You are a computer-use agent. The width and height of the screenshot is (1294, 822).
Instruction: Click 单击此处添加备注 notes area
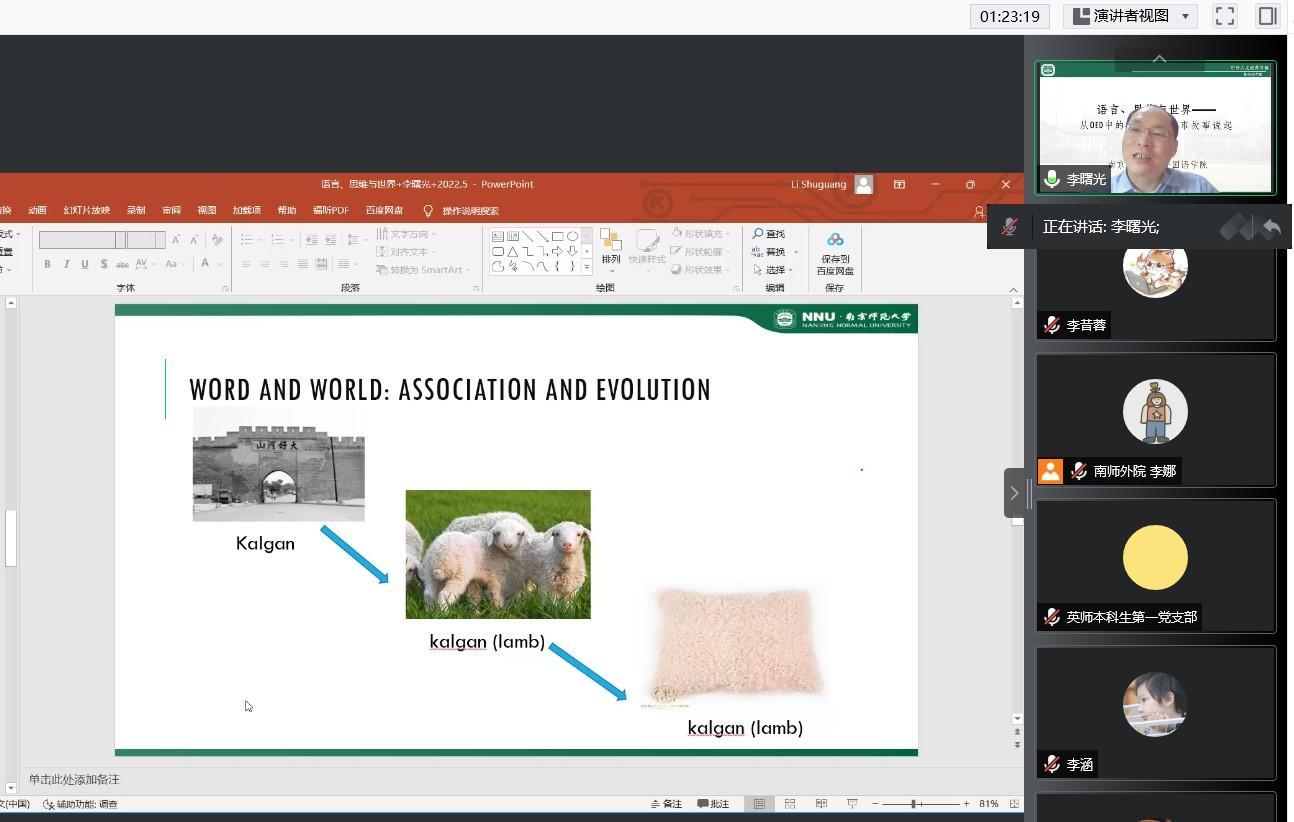click(x=74, y=780)
